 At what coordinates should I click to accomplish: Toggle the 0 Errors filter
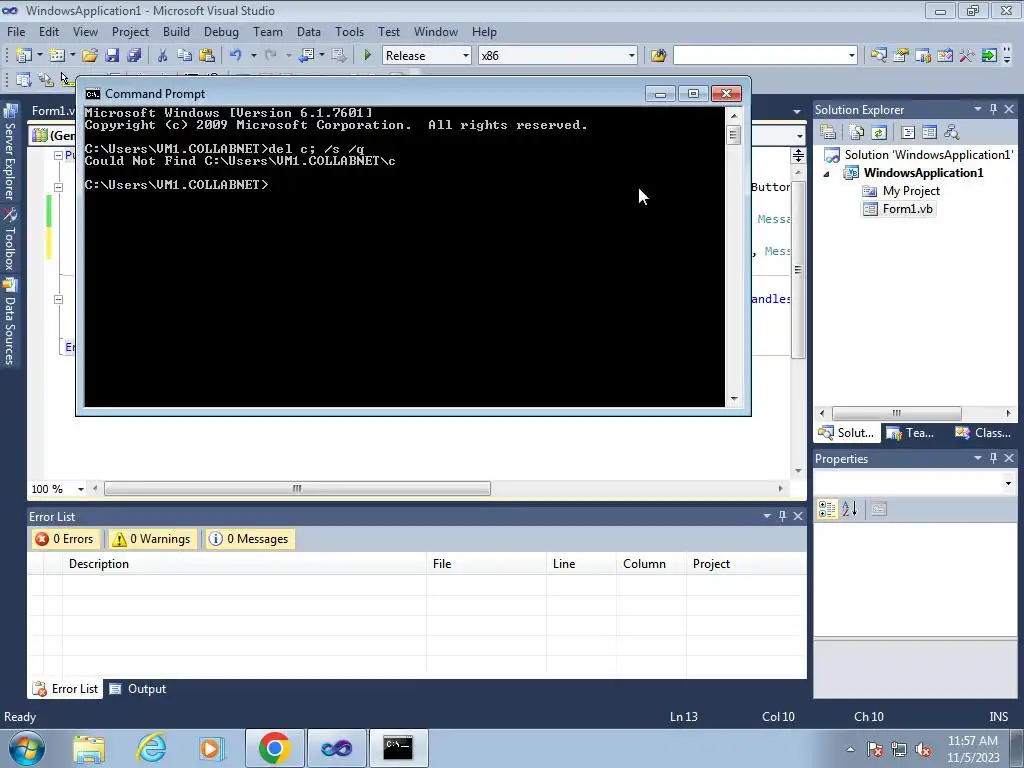(65, 539)
